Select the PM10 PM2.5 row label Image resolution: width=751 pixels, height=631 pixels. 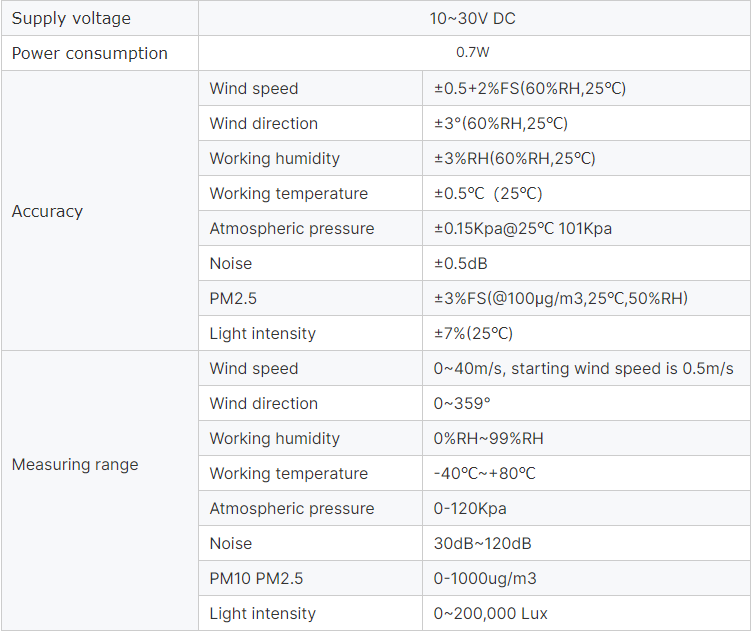(x=256, y=578)
